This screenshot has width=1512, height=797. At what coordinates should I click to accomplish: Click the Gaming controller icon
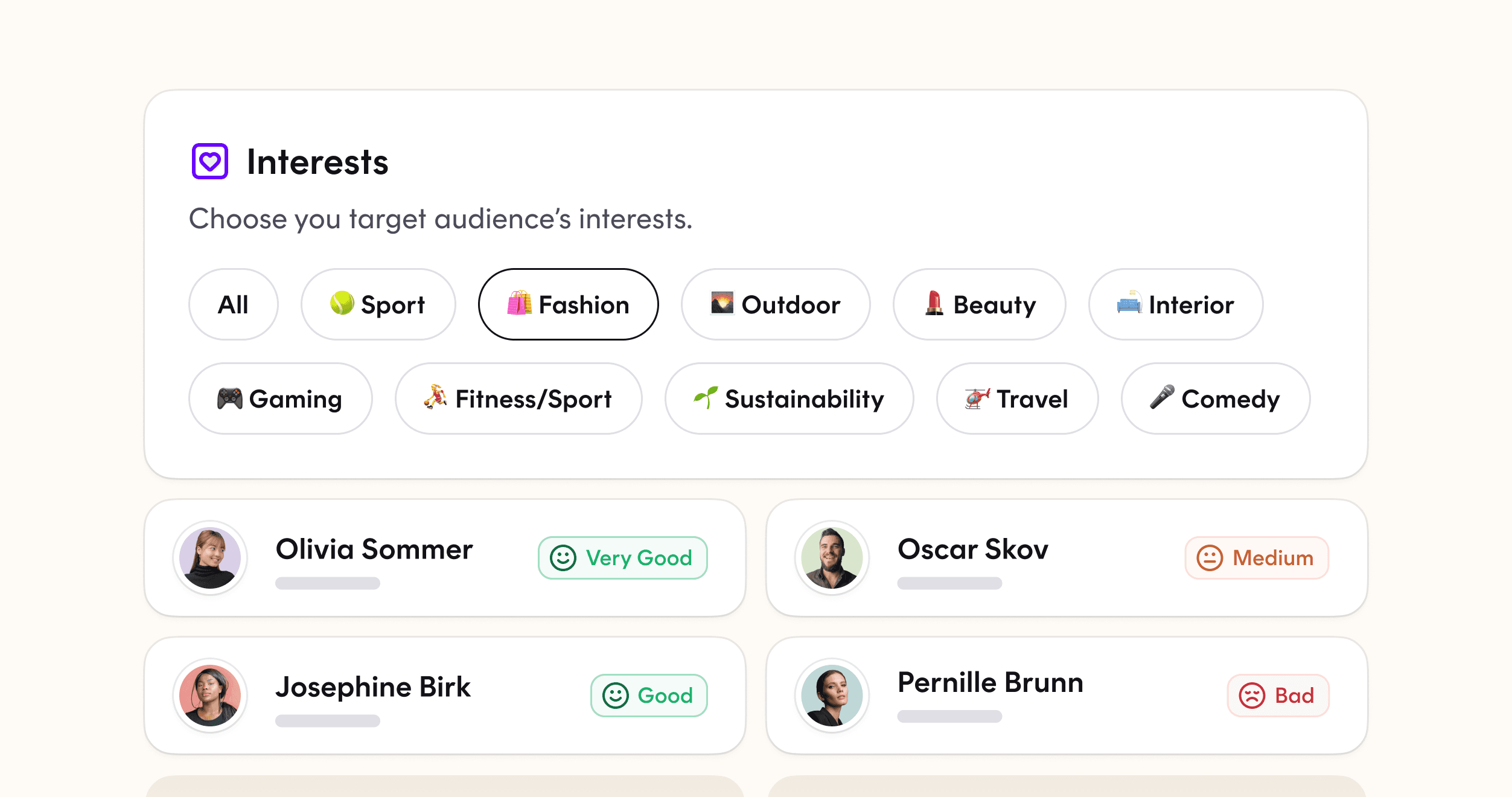(x=229, y=398)
